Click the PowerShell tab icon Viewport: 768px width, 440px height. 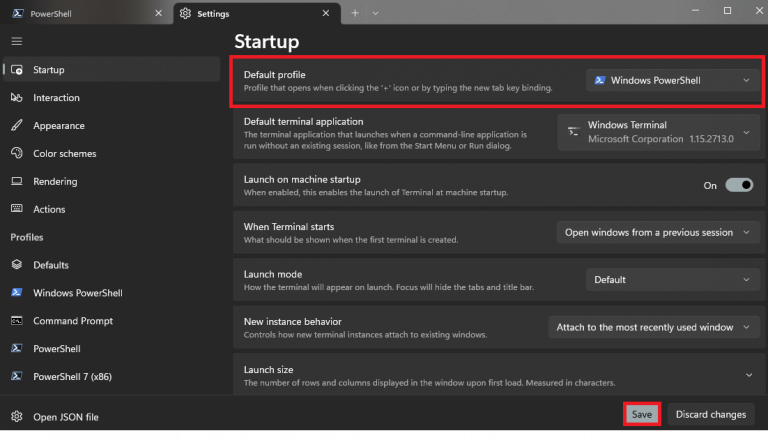click(x=18, y=14)
